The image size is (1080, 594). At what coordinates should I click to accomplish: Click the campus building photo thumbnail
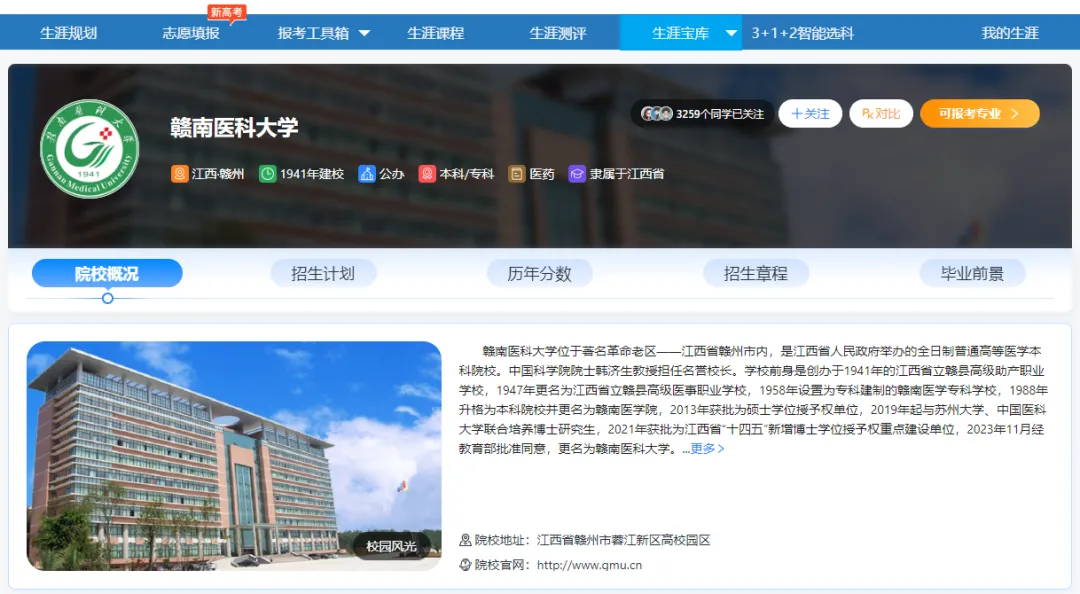[234, 456]
